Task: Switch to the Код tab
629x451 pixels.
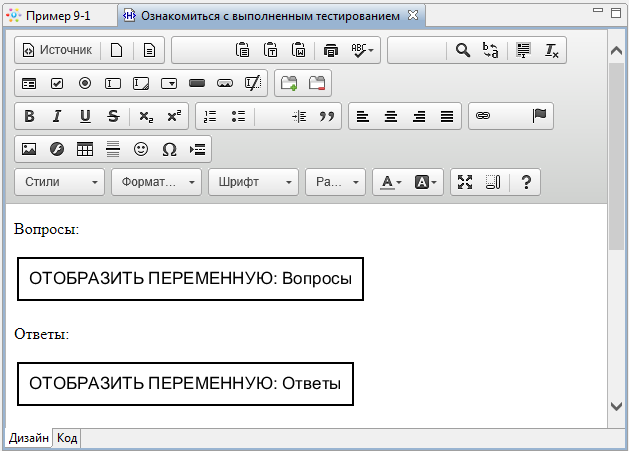Action: [x=67, y=438]
